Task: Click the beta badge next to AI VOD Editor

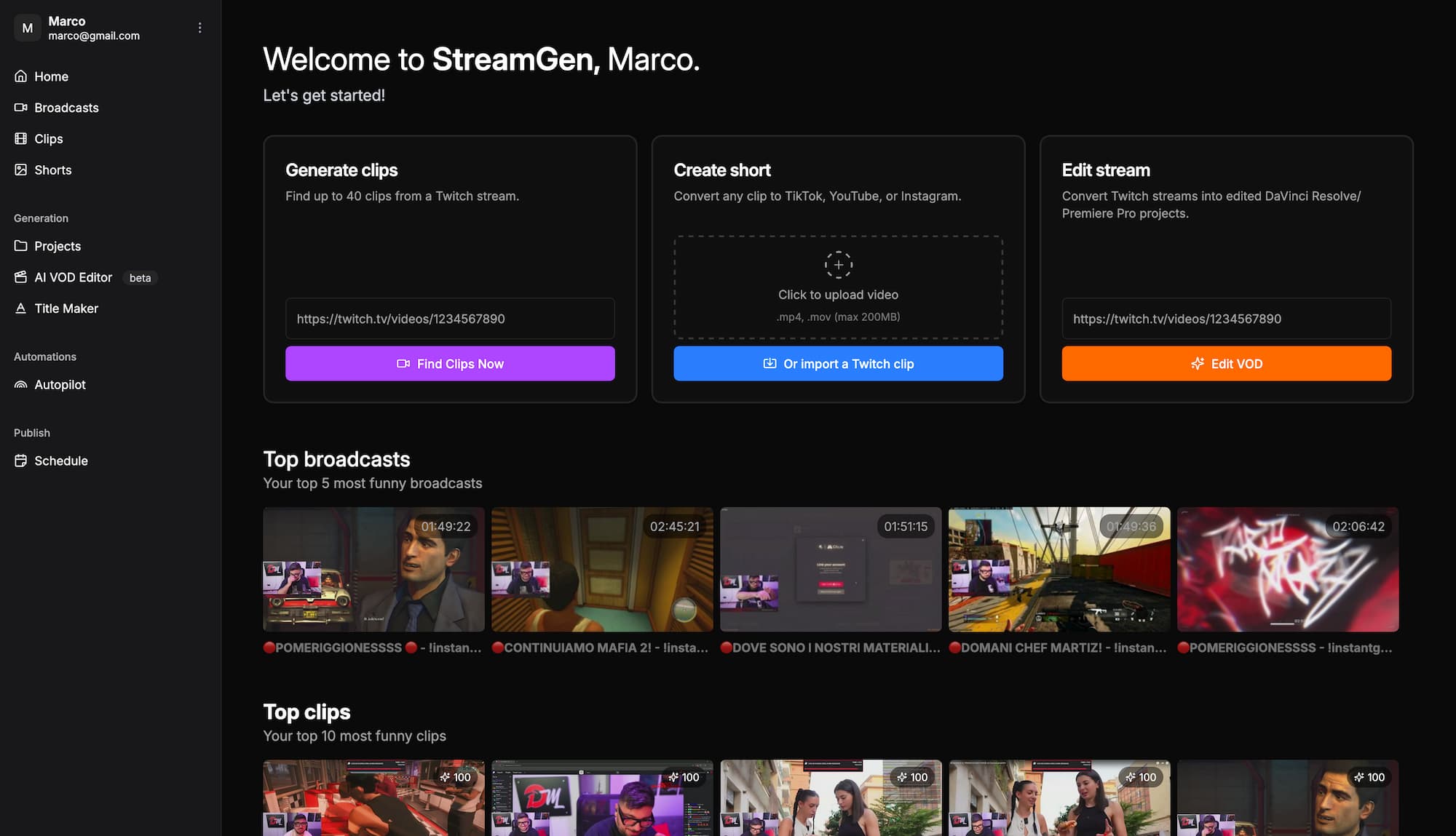Action: coord(140,278)
